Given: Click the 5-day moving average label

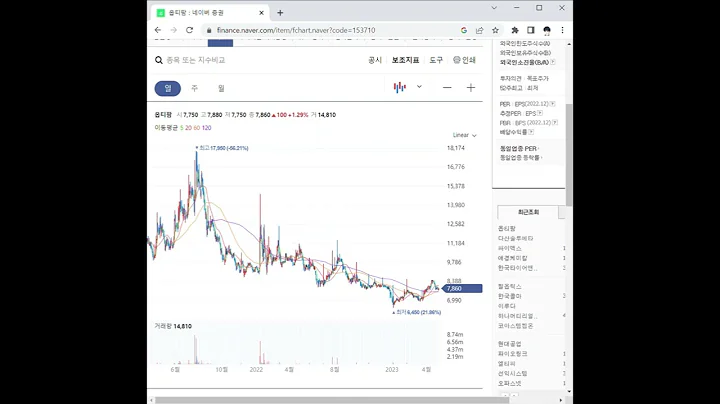Looking at the screenshot, I should (181, 128).
